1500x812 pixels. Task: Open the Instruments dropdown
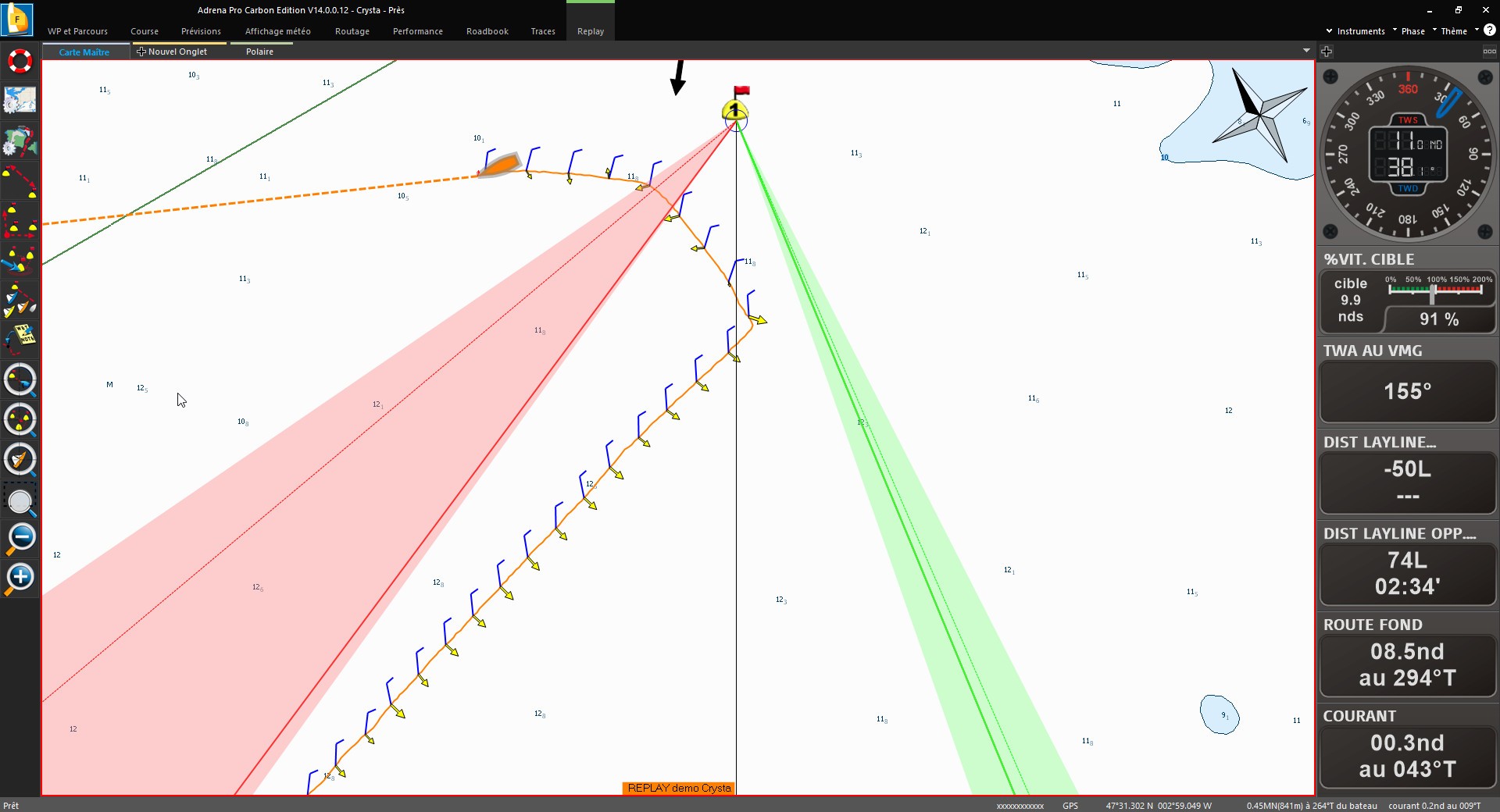[1361, 31]
